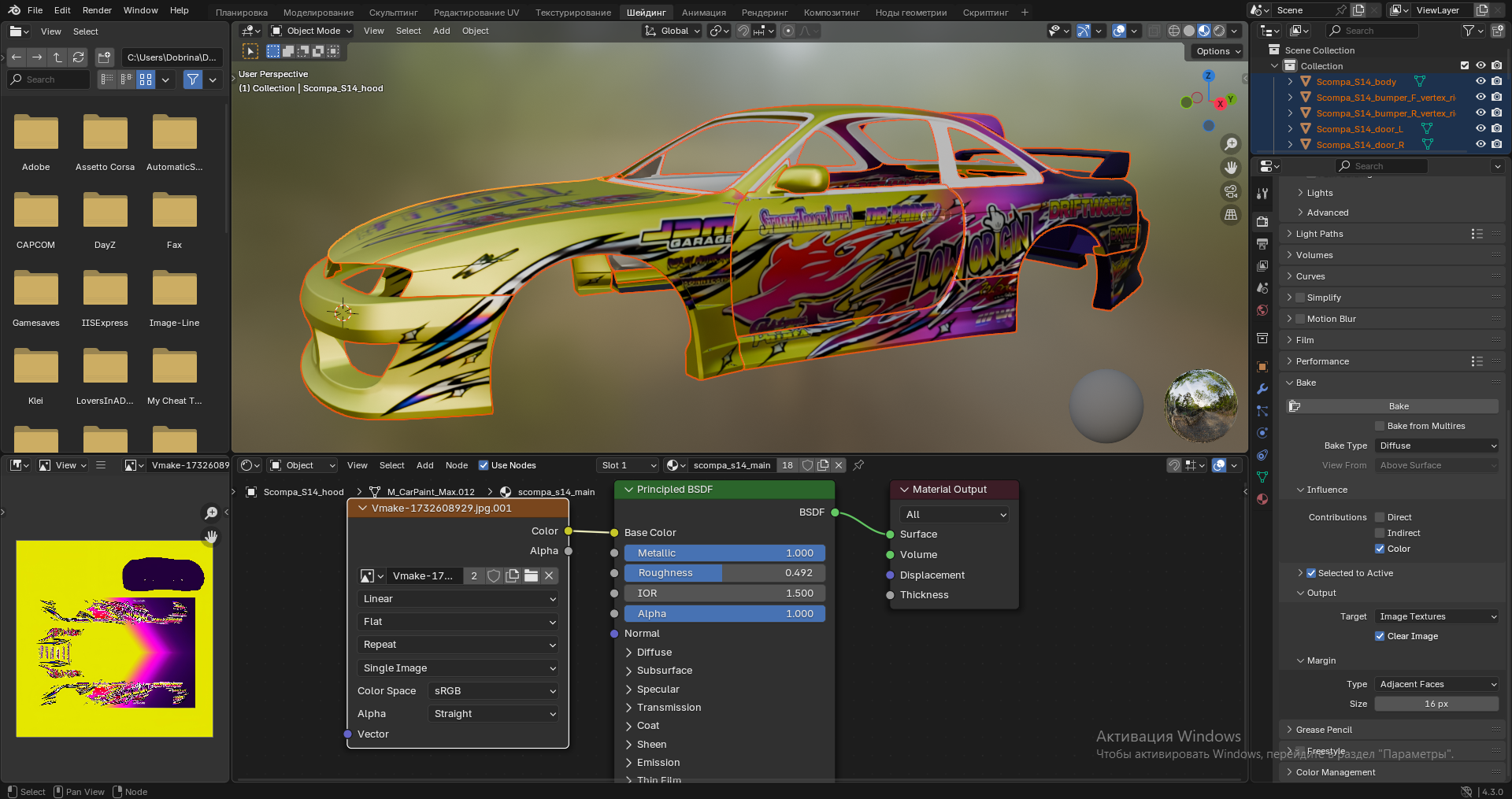Toggle viewport overlays icon

1119,31
